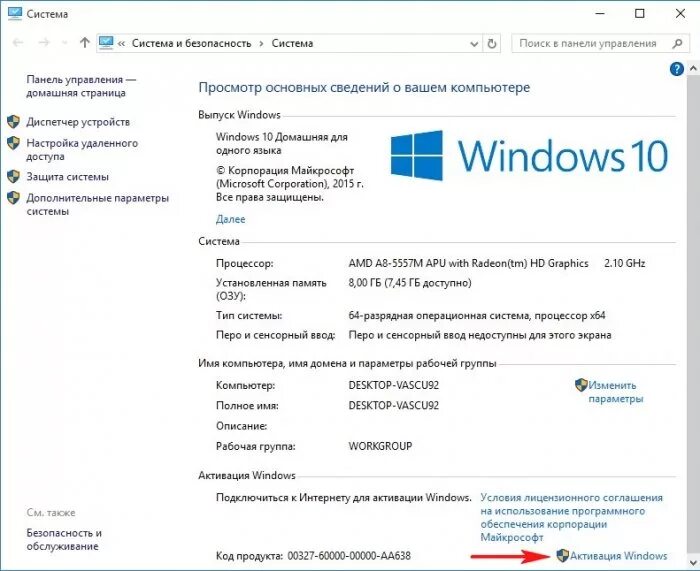Open the Microsoft license terms link
Viewport: 700px width, 571px height.
571,517
